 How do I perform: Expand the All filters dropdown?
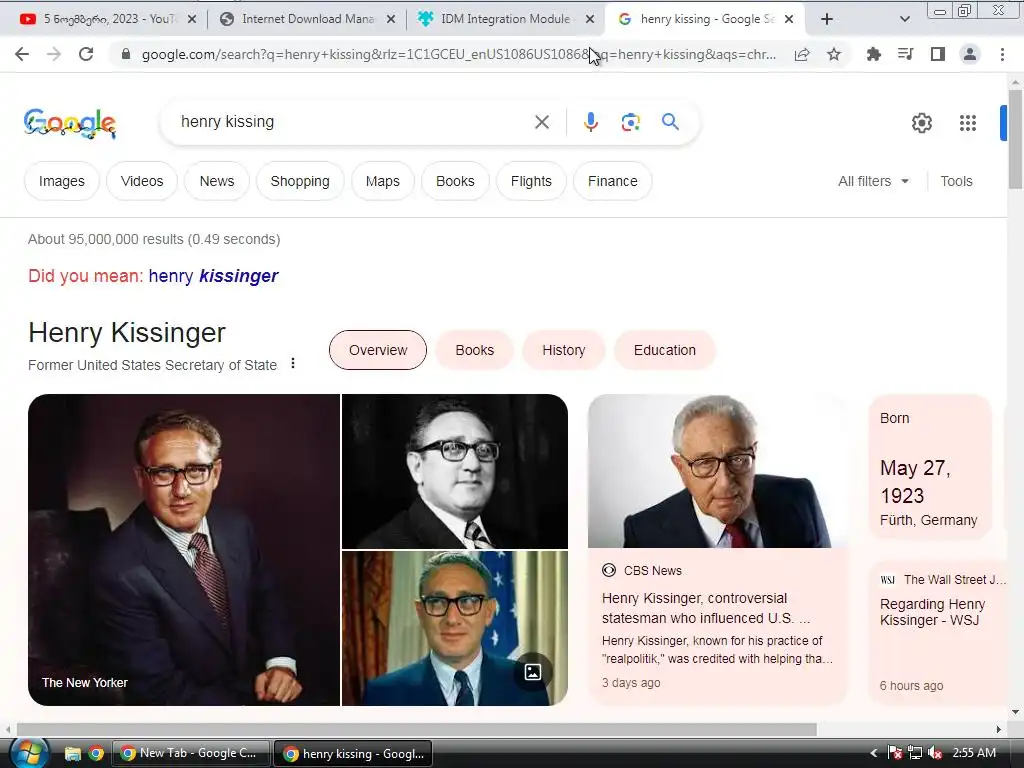point(873,181)
